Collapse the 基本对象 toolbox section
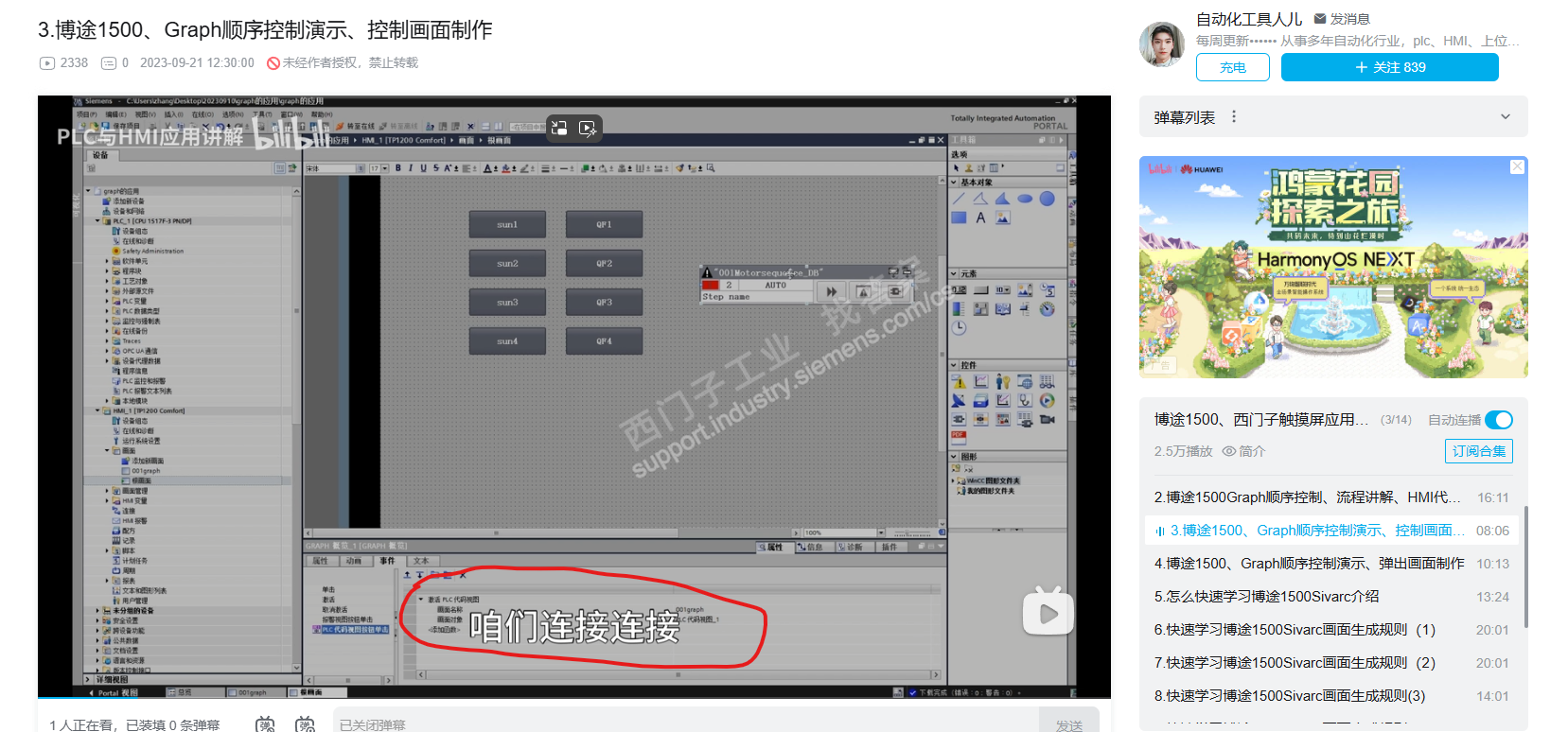The height and width of the screenshot is (732, 1568). click(x=954, y=183)
